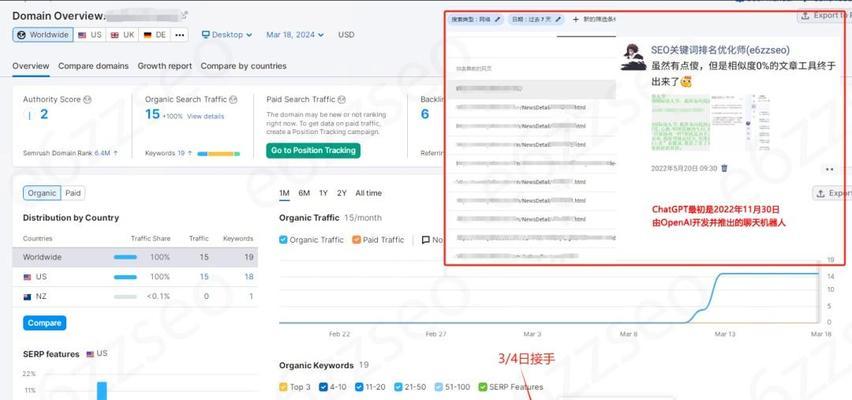Click the Semrush Domain Rank 6.4M value

click(102, 153)
